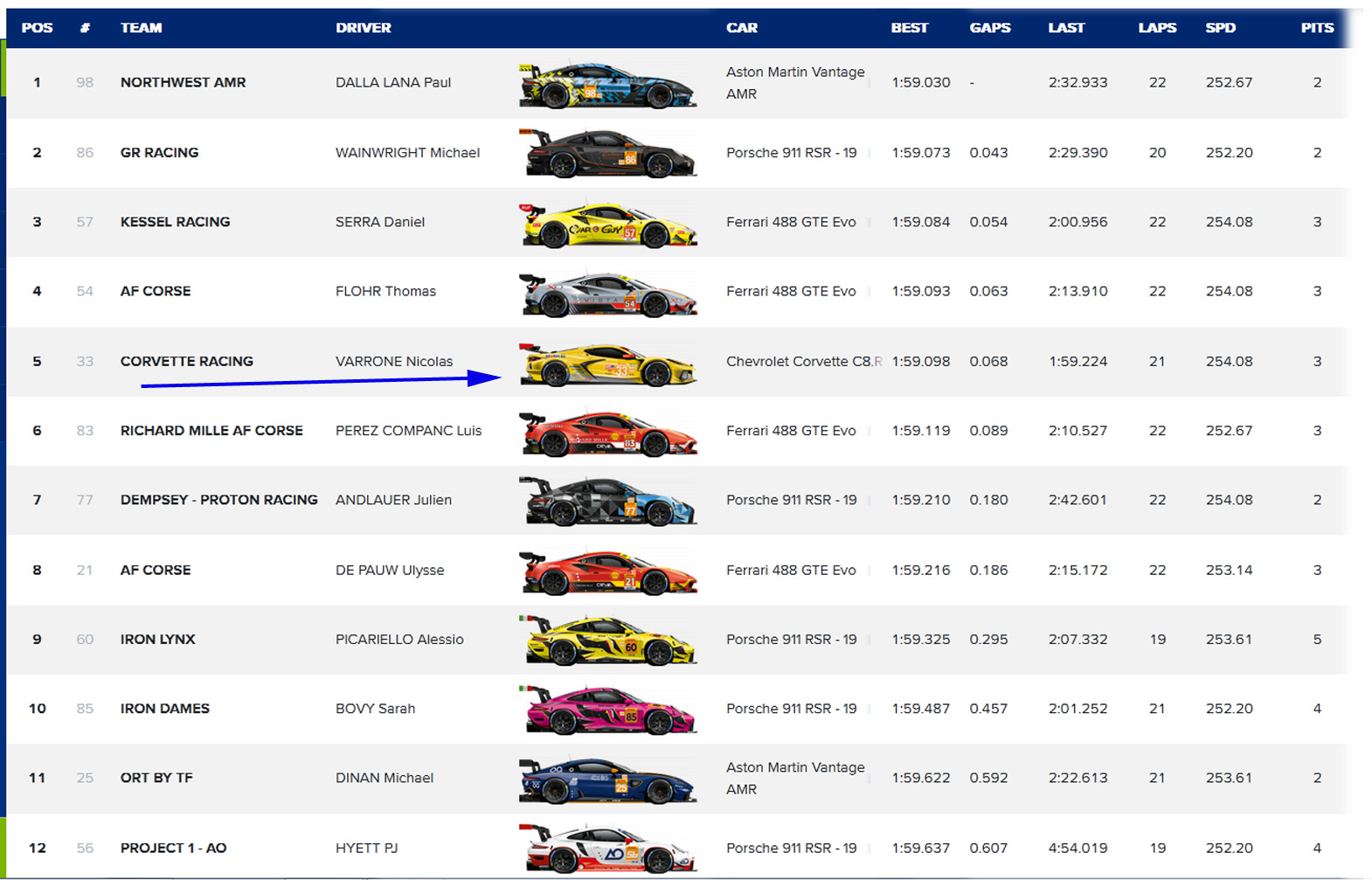The height and width of the screenshot is (880, 1372).
Task: Select the yellow Kessel Racing Ferrari image
Action: (x=607, y=224)
